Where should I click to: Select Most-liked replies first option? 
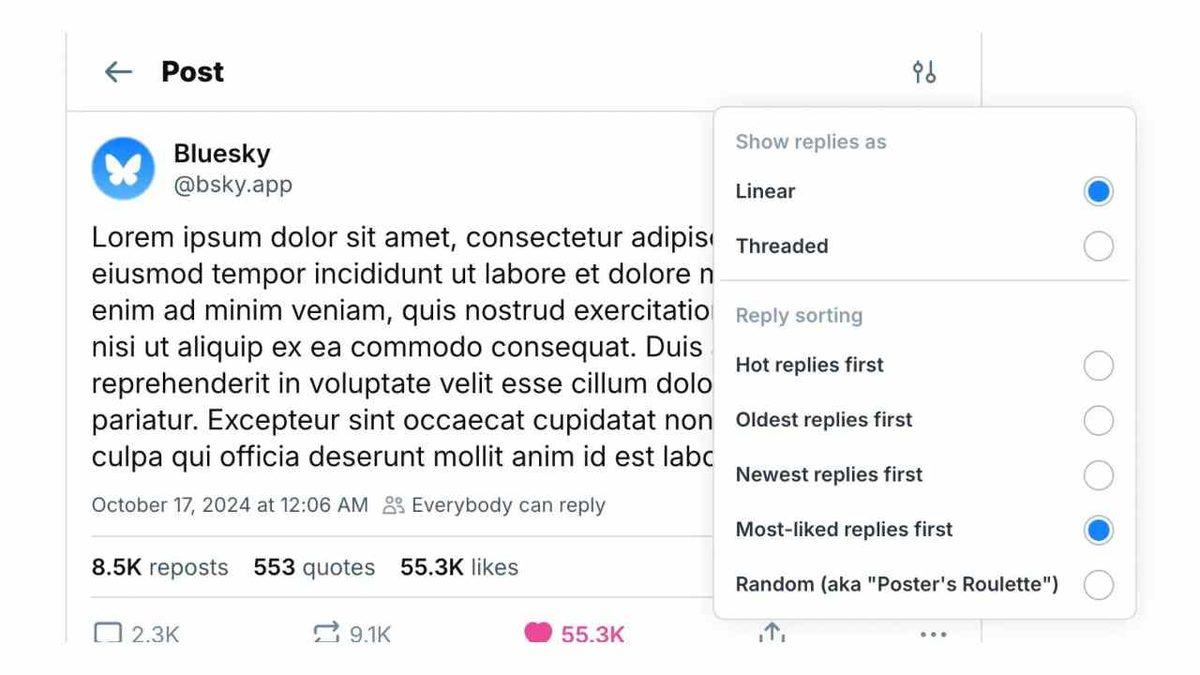(1098, 530)
